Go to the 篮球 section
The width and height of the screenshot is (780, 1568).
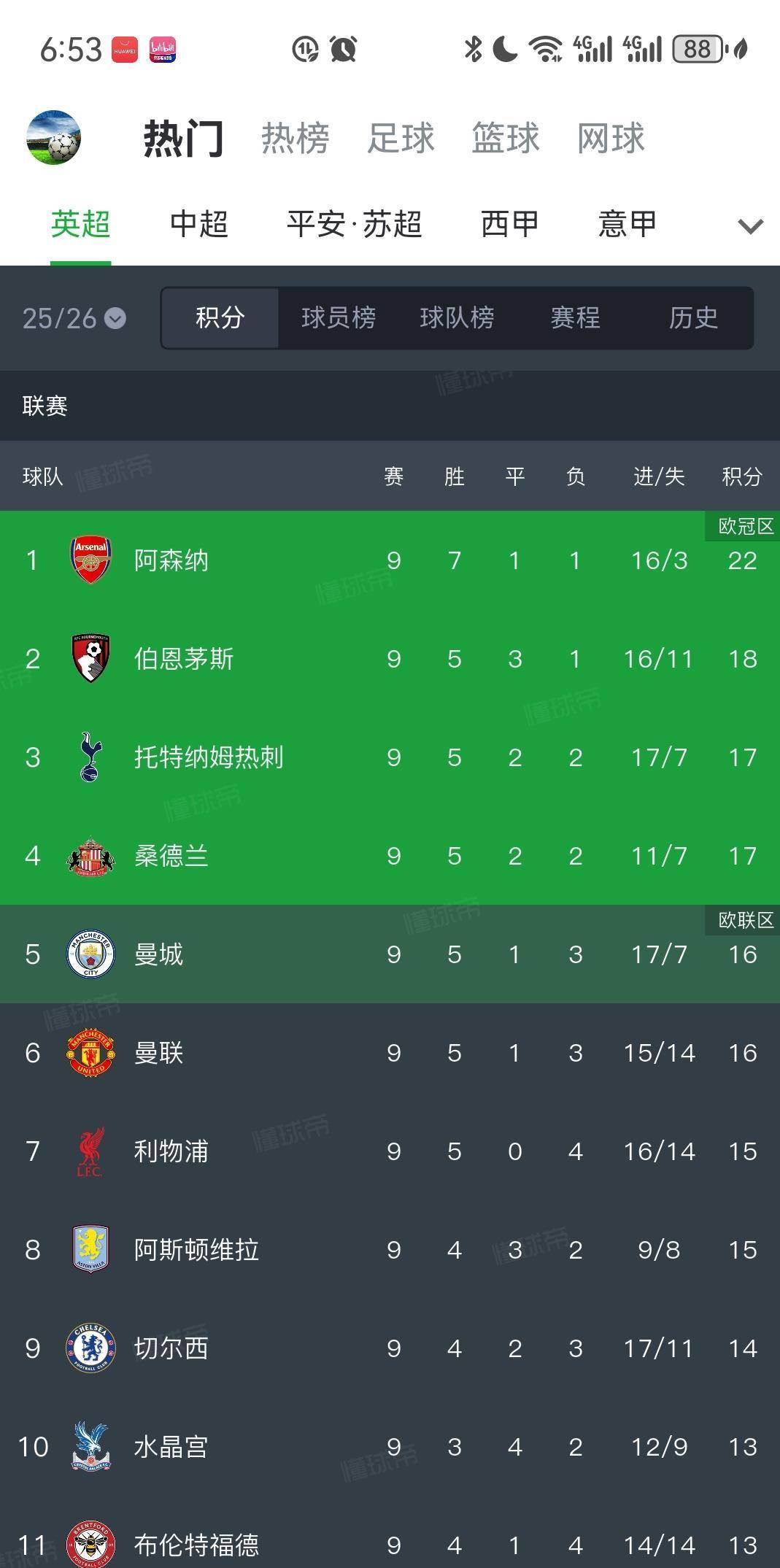click(x=505, y=139)
